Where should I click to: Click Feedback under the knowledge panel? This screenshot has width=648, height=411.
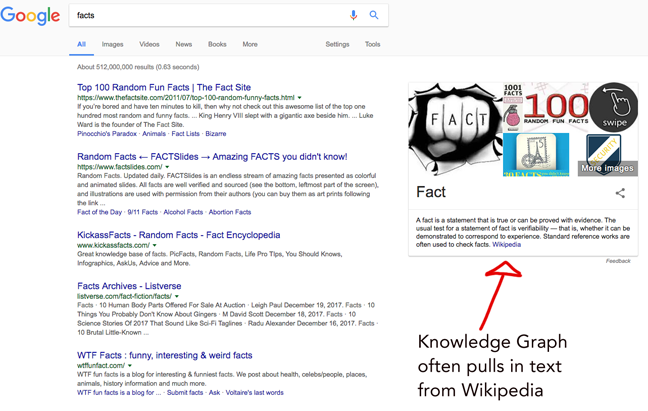tap(618, 261)
